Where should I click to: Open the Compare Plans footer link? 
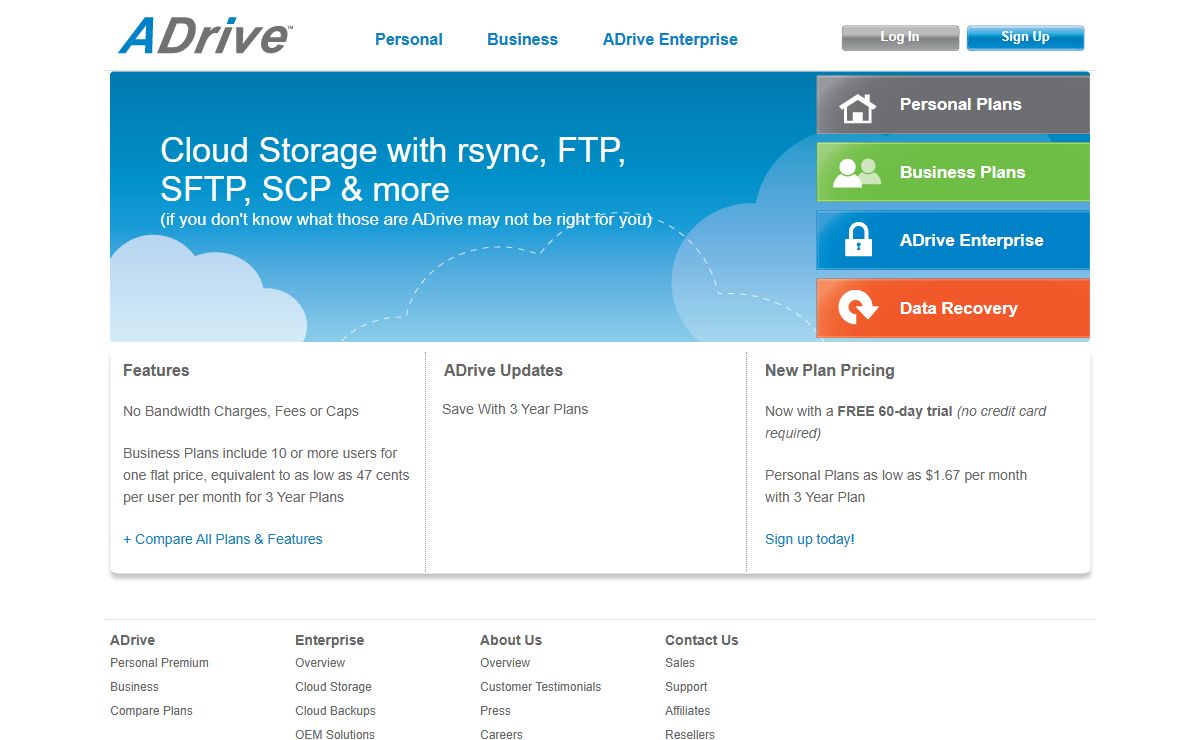152,711
